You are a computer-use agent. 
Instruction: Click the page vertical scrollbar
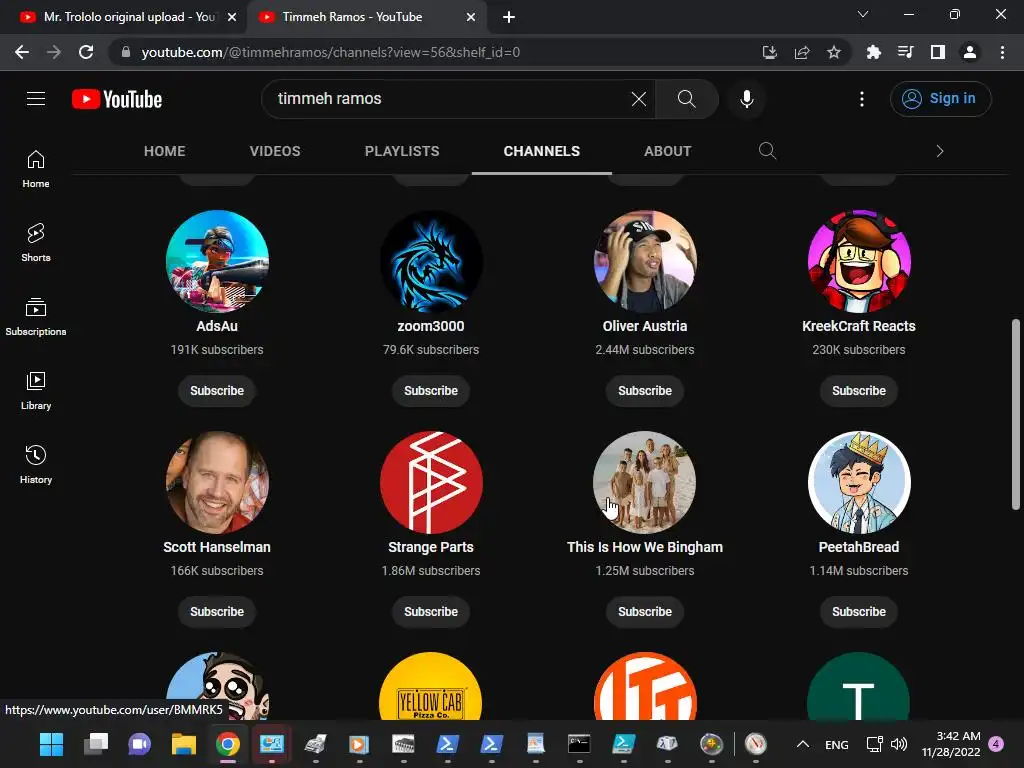point(1016,414)
